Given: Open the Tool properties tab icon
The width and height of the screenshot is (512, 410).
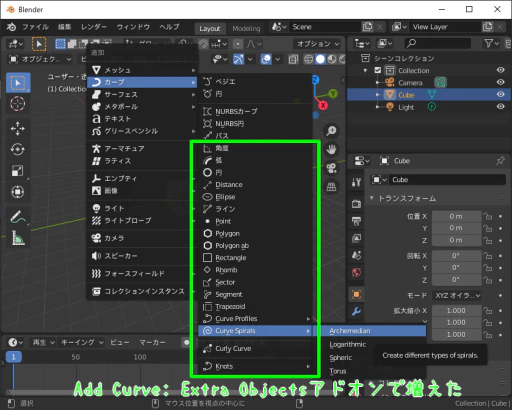Looking at the screenshot, I should pos(356,182).
